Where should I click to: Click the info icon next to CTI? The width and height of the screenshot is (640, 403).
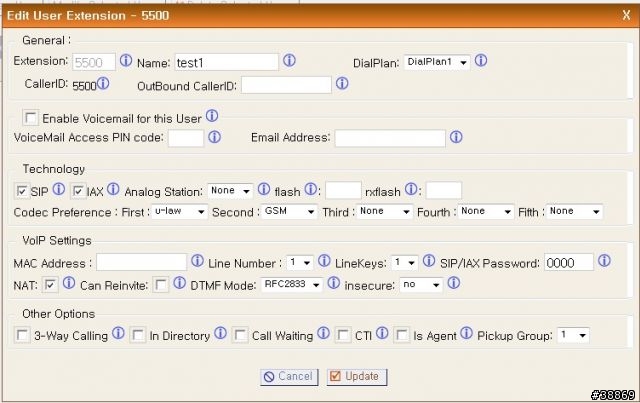[x=382, y=333]
